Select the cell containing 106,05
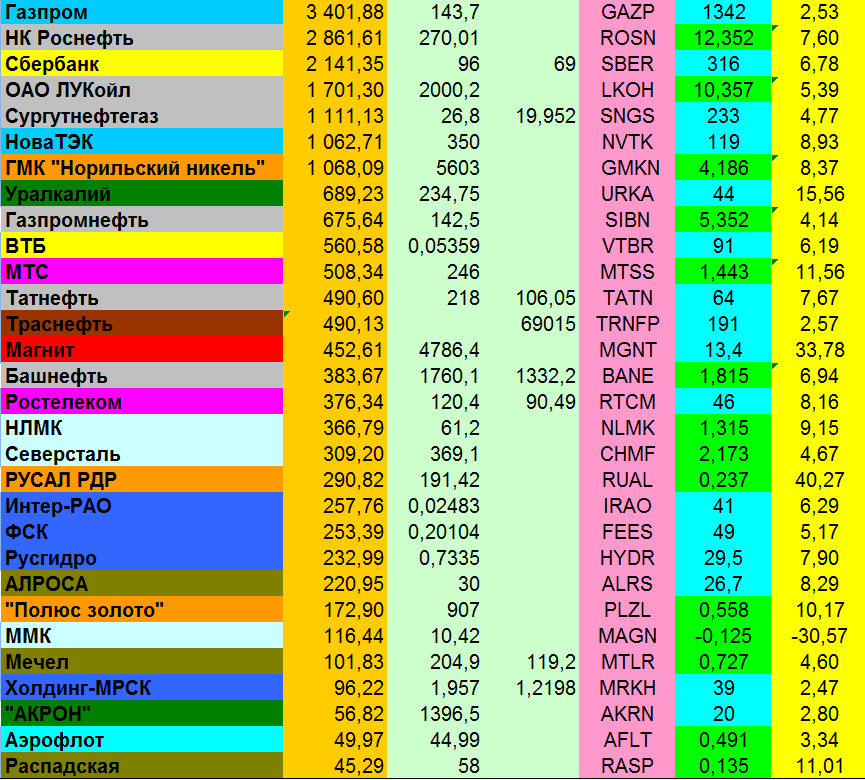This screenshot has width=865, height=780. (531, 298)
